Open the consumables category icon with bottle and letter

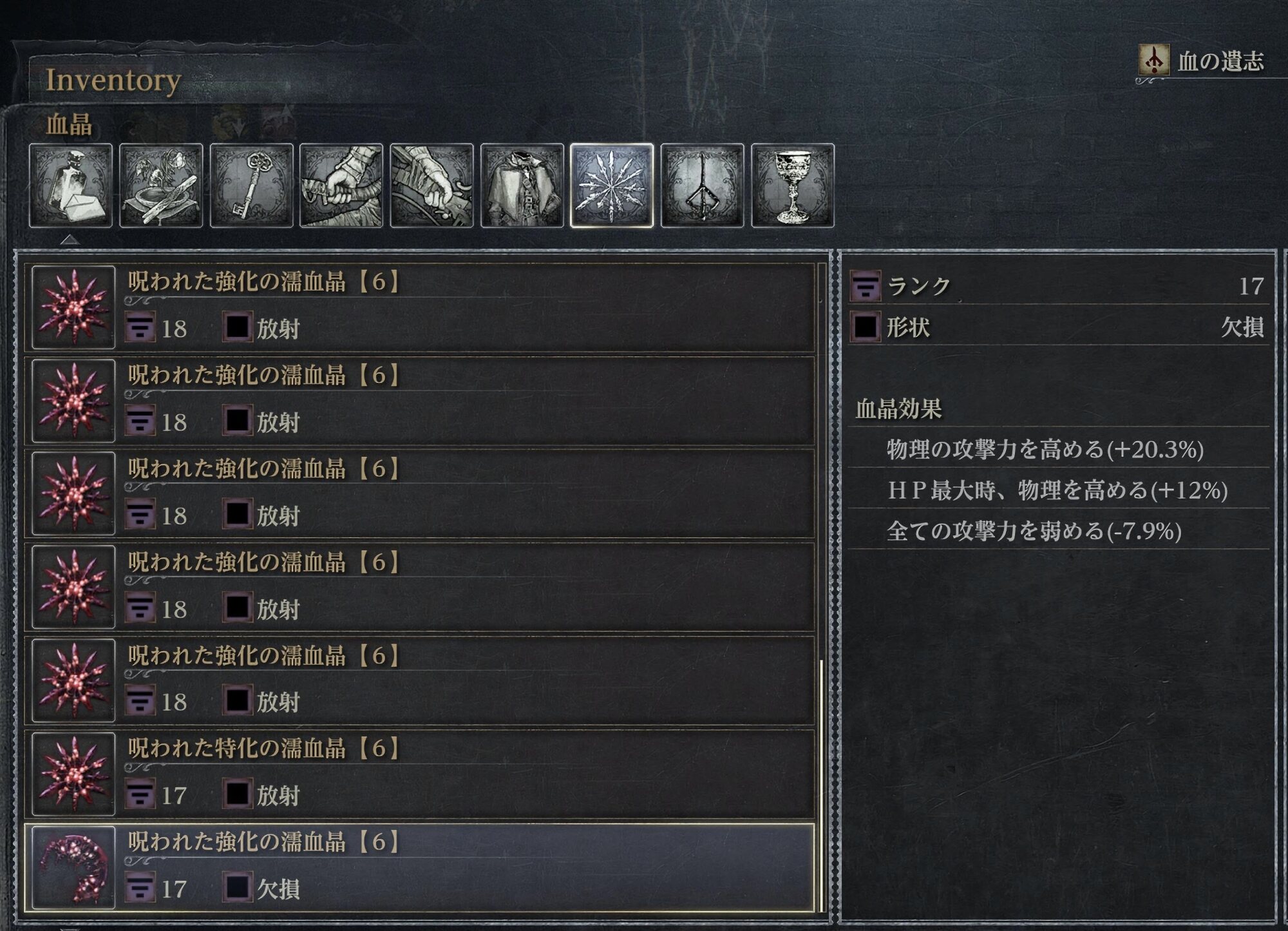(x=71, y=186)
